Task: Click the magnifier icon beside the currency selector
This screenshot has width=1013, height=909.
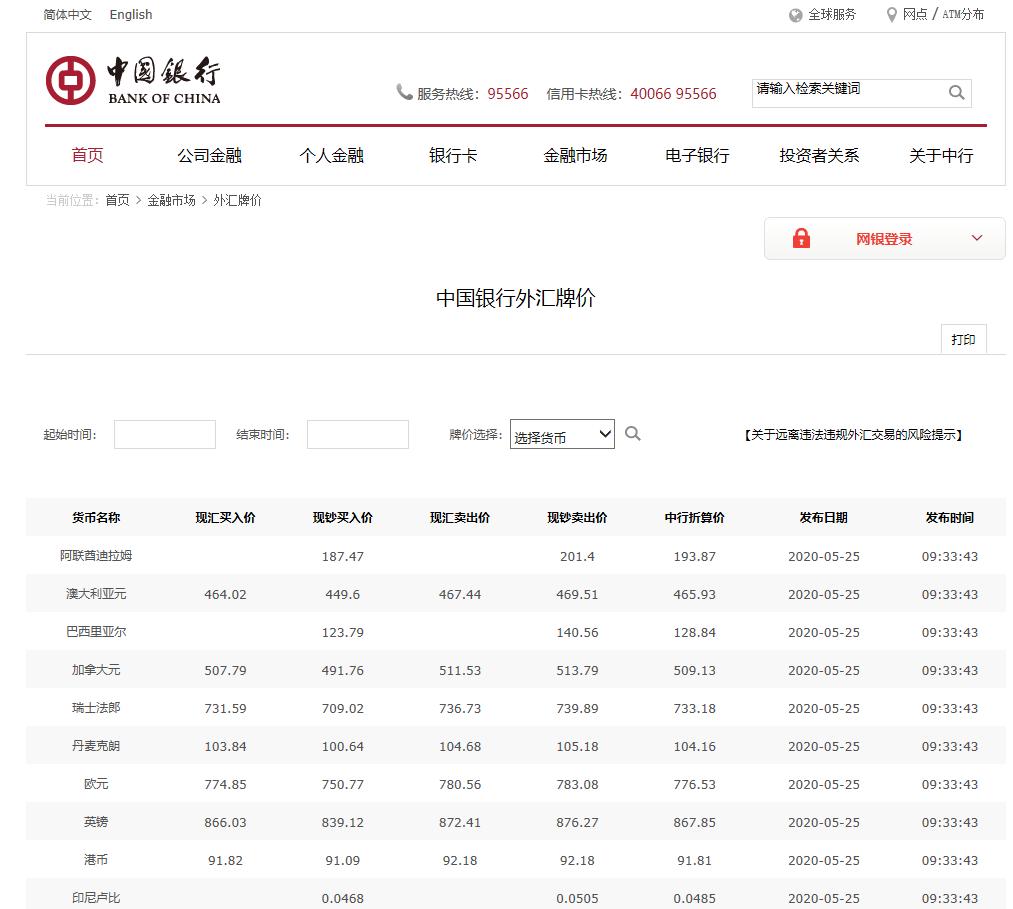Action: [x=632, y=434]
